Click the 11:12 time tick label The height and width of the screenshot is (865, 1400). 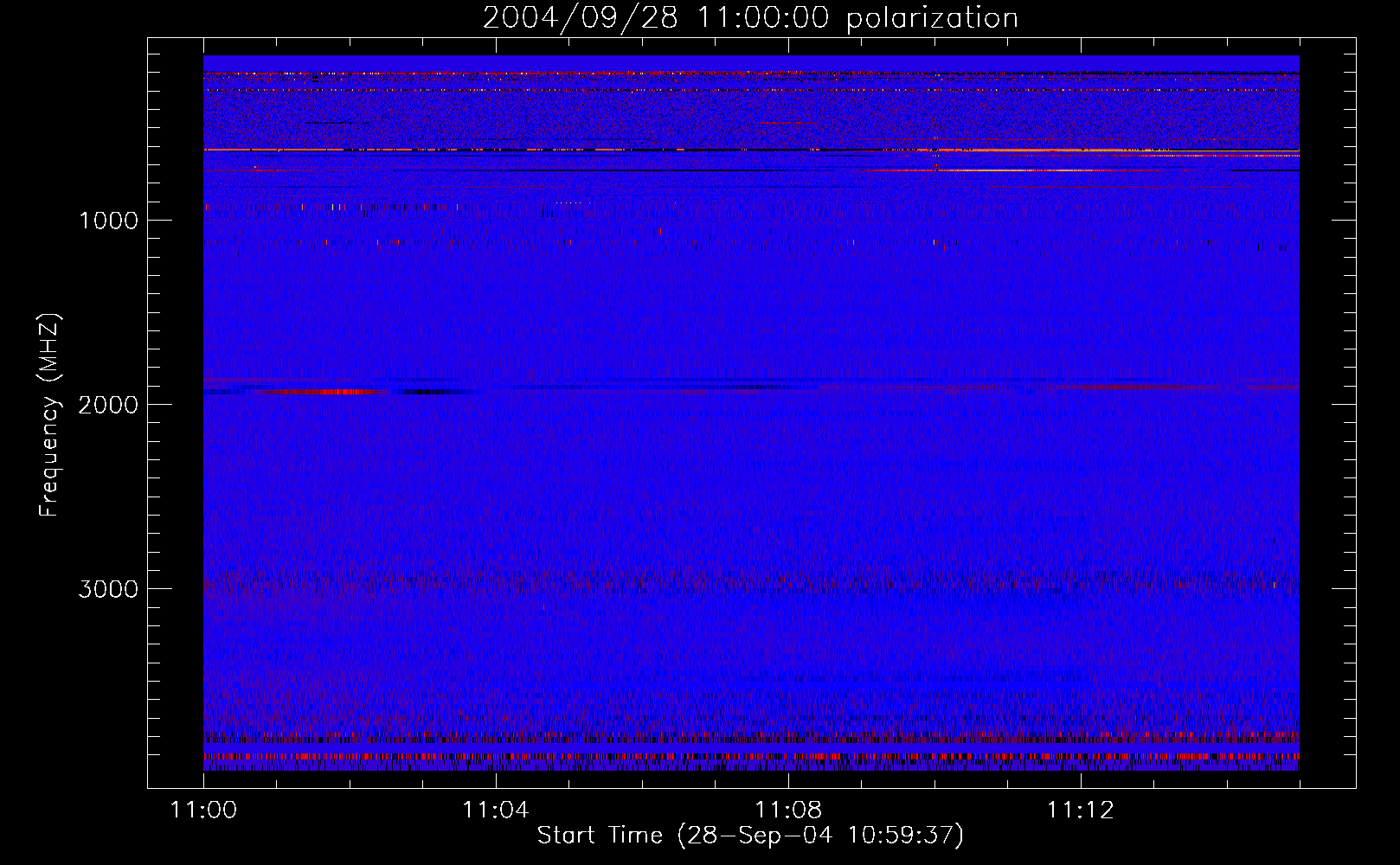pyautogui.click(x=1081, y=811)
